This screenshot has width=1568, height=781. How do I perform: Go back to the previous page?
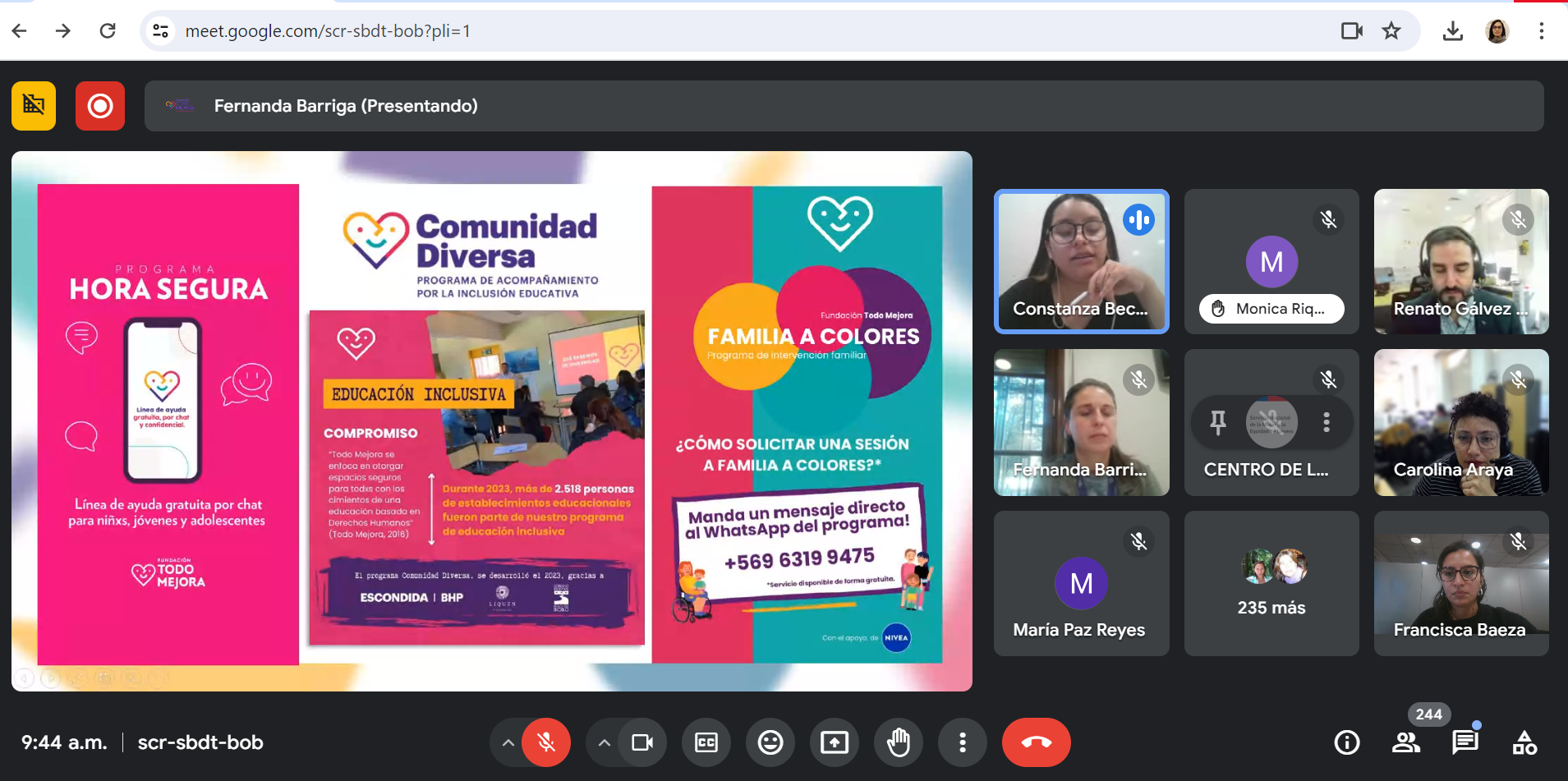coord(20,31)
